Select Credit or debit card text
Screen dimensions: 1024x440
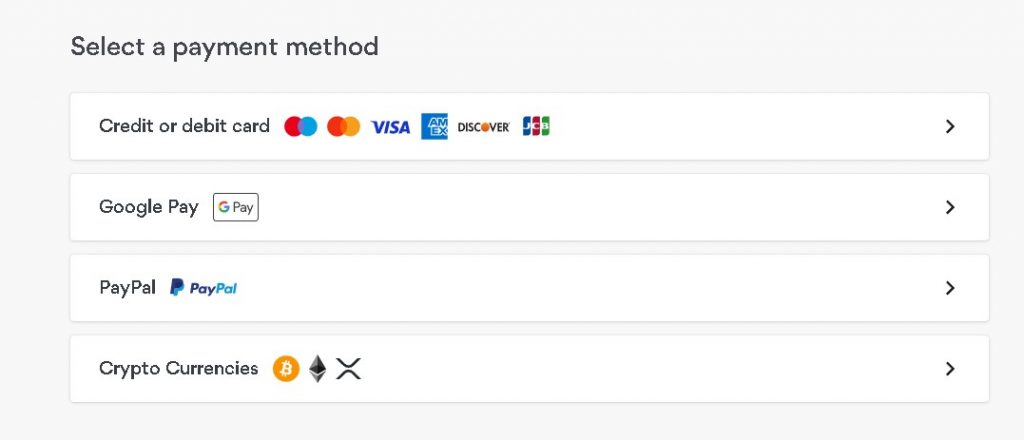click(x=184, y=126)
